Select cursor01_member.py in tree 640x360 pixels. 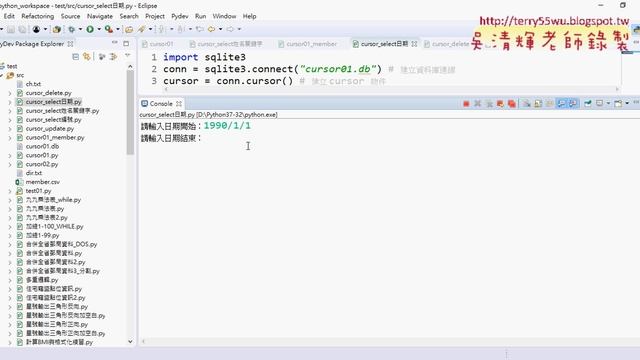[x=55, y=138]
